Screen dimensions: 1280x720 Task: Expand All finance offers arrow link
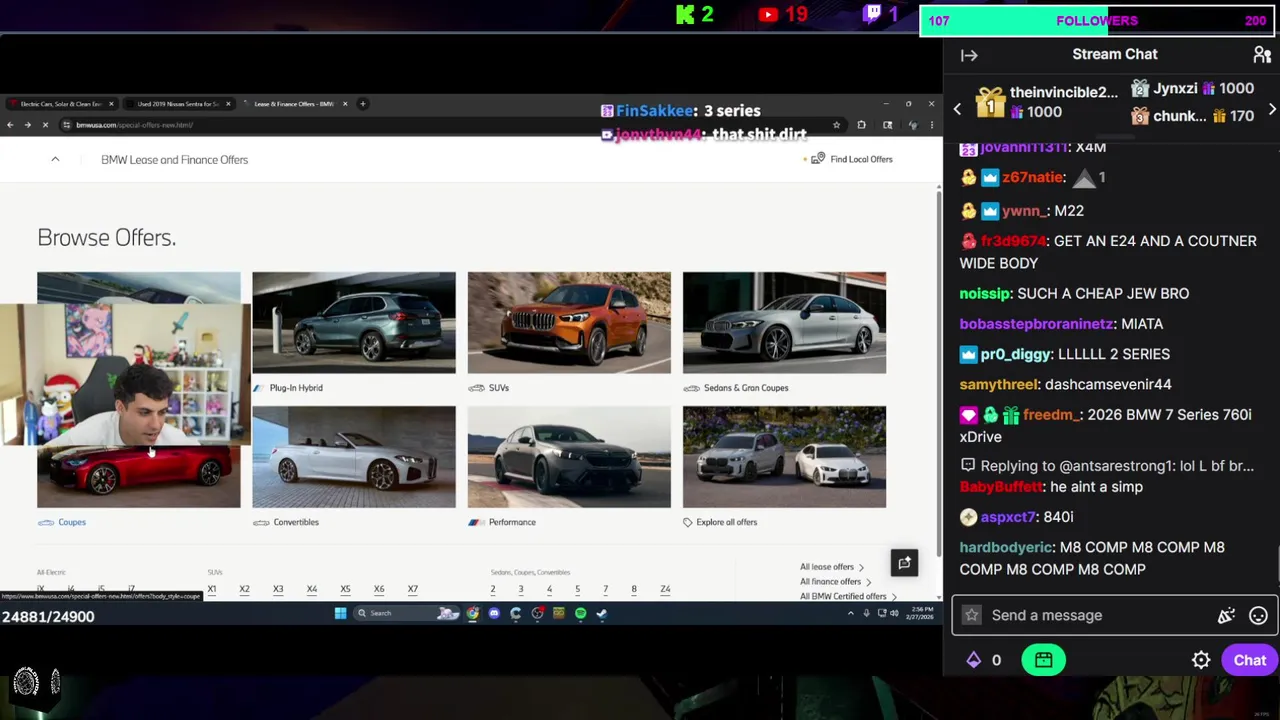(x=835, y=582)
